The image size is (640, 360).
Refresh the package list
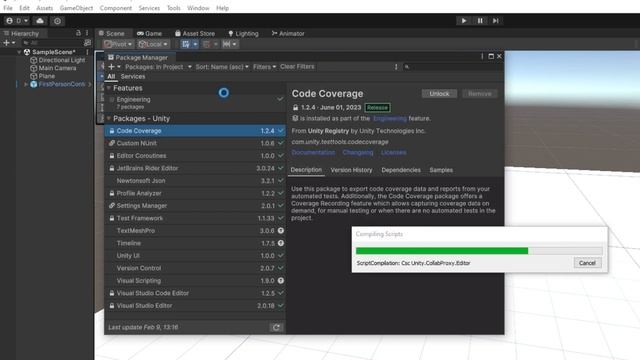coord(276,327)
